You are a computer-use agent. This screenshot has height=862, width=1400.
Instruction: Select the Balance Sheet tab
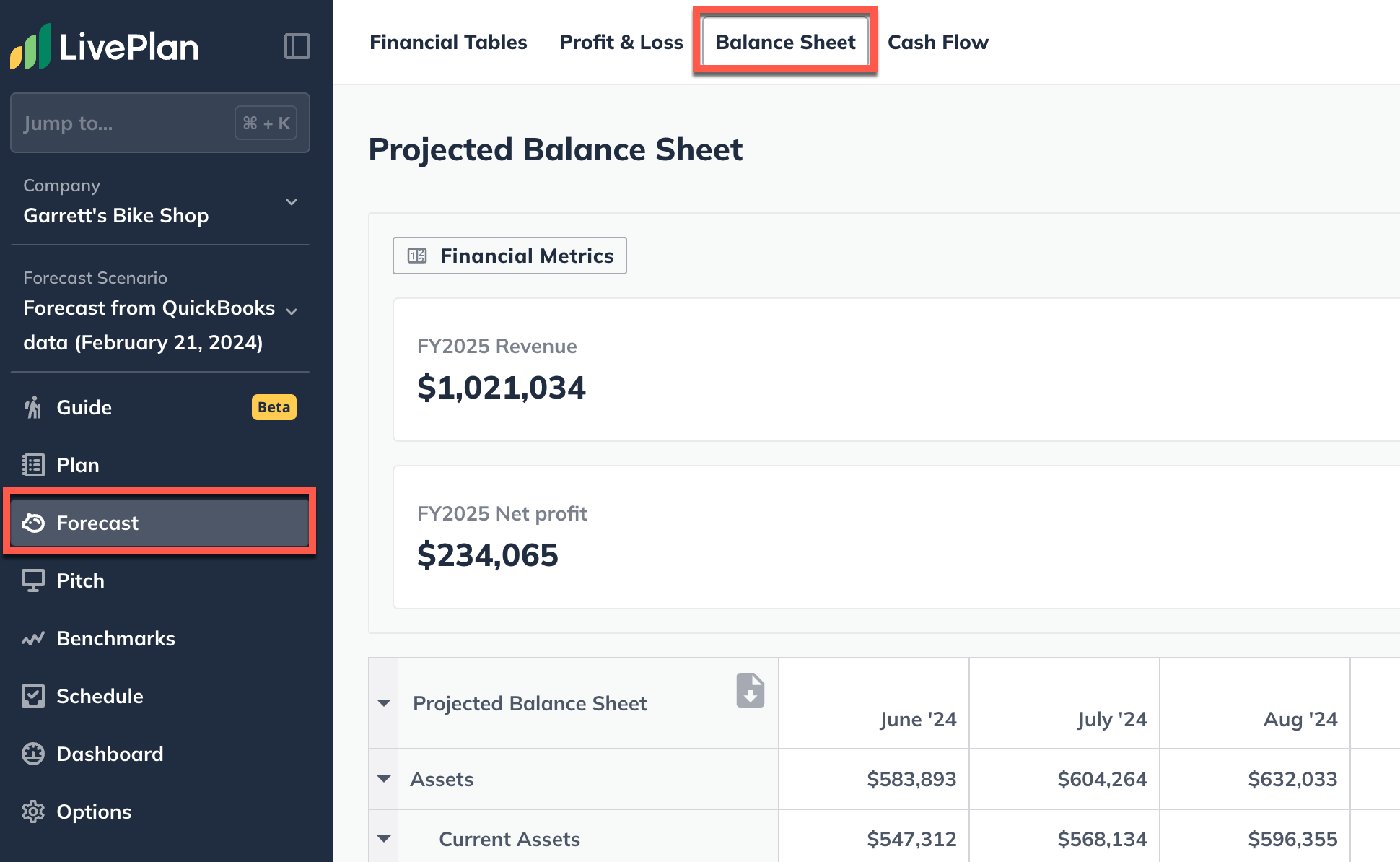click(785, 42)
